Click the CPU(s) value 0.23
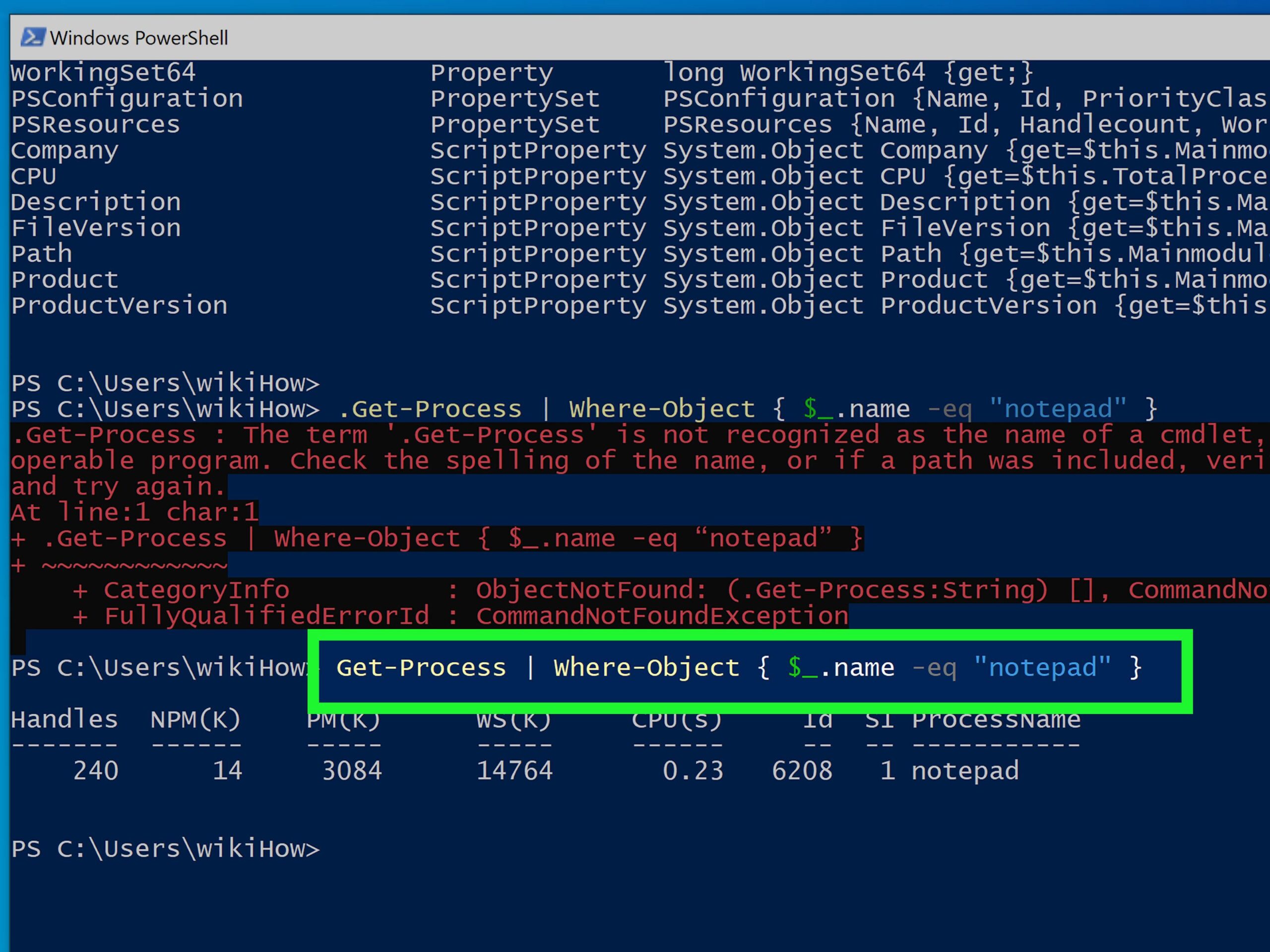Screen dimensions: 1270x952 point(693,771)
